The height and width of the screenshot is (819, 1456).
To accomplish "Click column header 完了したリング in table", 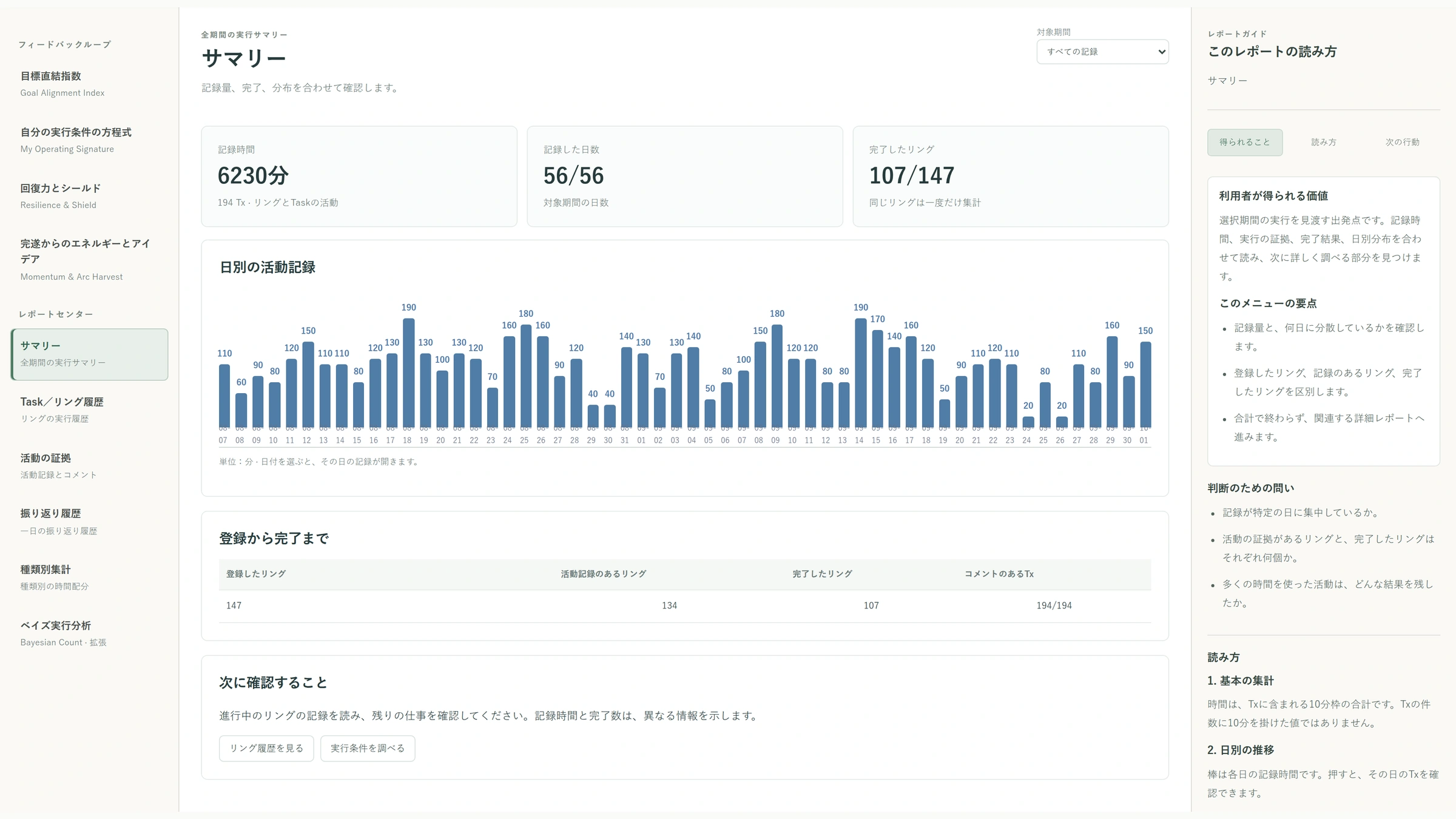I will click(x=822, y=574).
